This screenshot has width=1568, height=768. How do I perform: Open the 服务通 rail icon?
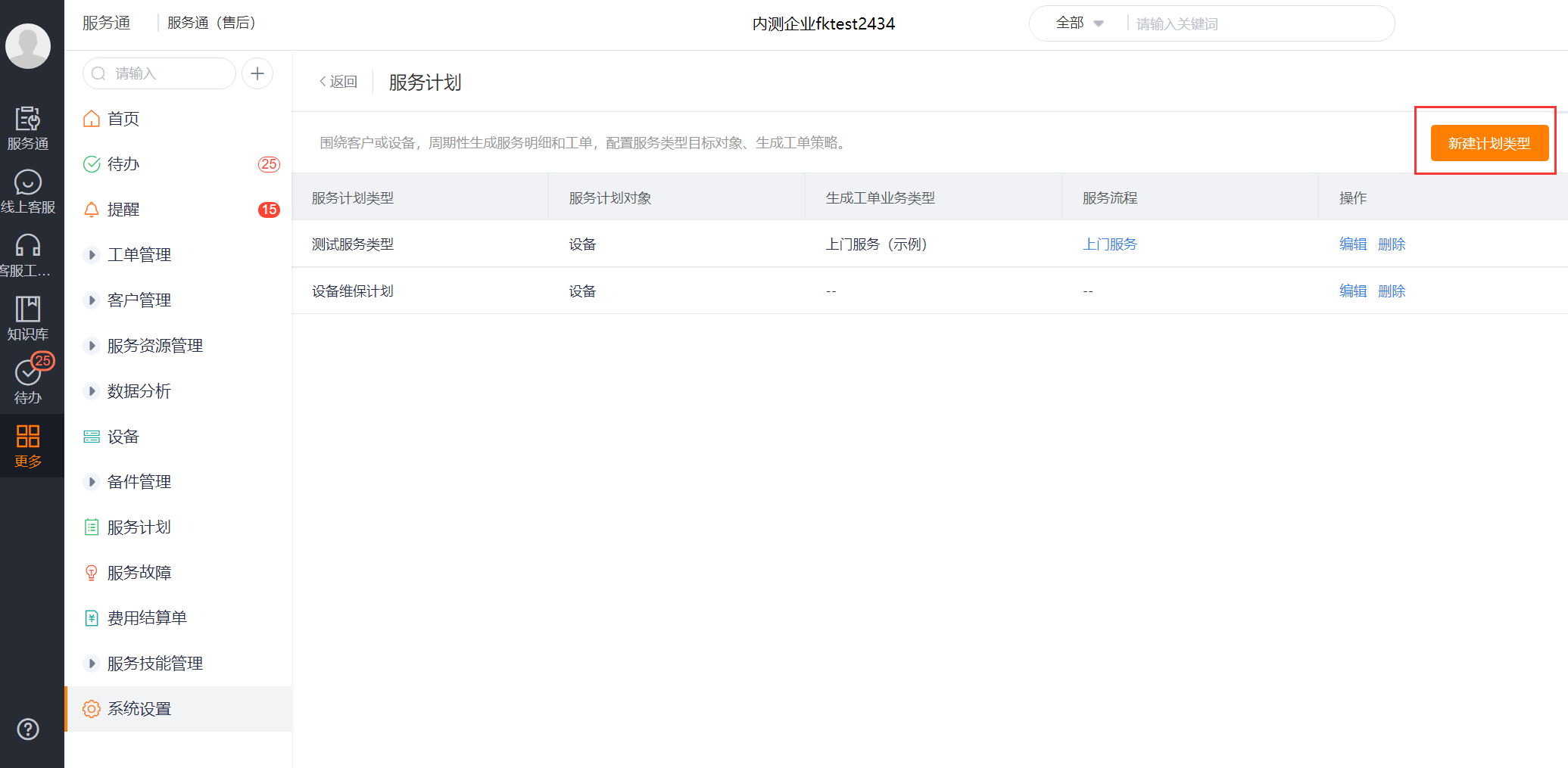[28, 119]
